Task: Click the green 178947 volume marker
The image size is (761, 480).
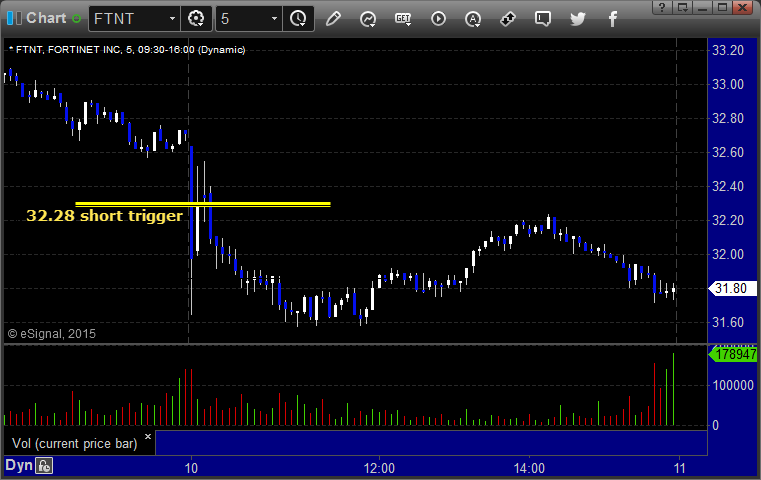Action: coord(733,354)
